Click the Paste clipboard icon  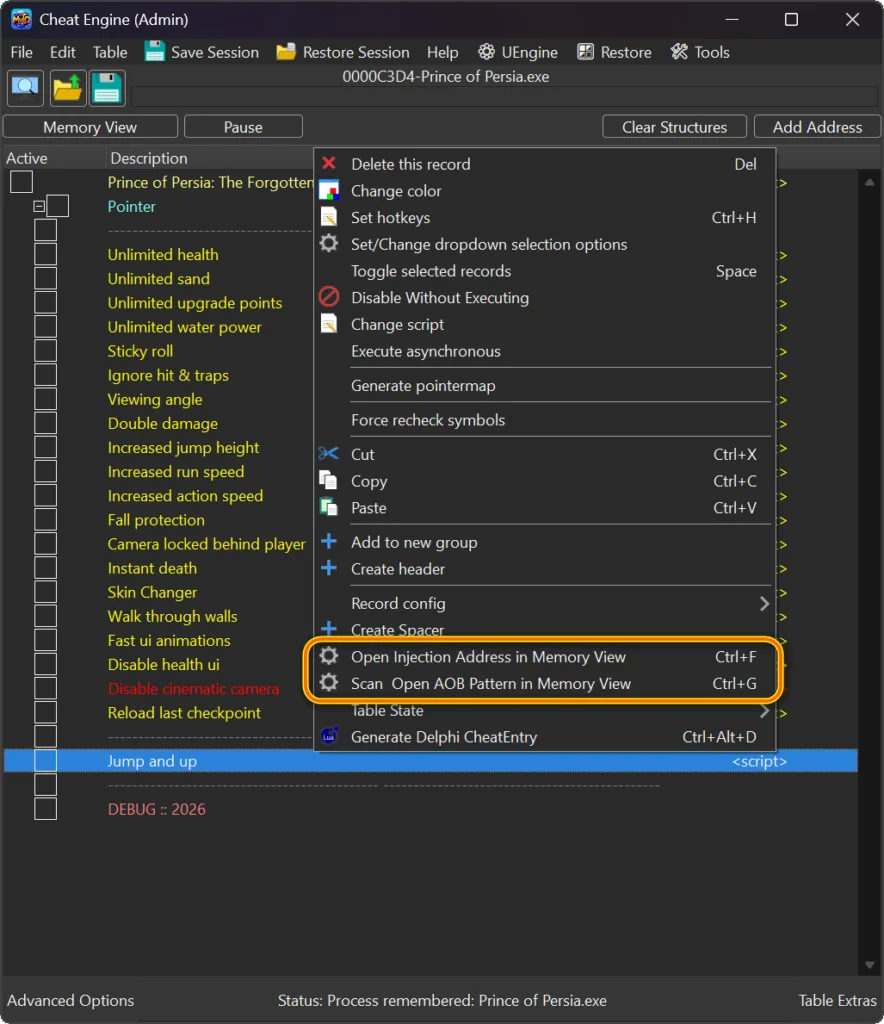[x=328, y=507]
